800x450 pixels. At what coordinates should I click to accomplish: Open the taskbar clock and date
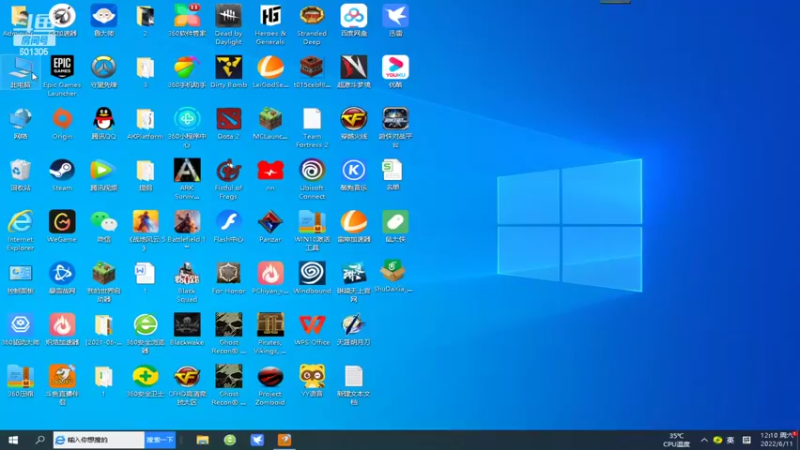coord(777,440)
